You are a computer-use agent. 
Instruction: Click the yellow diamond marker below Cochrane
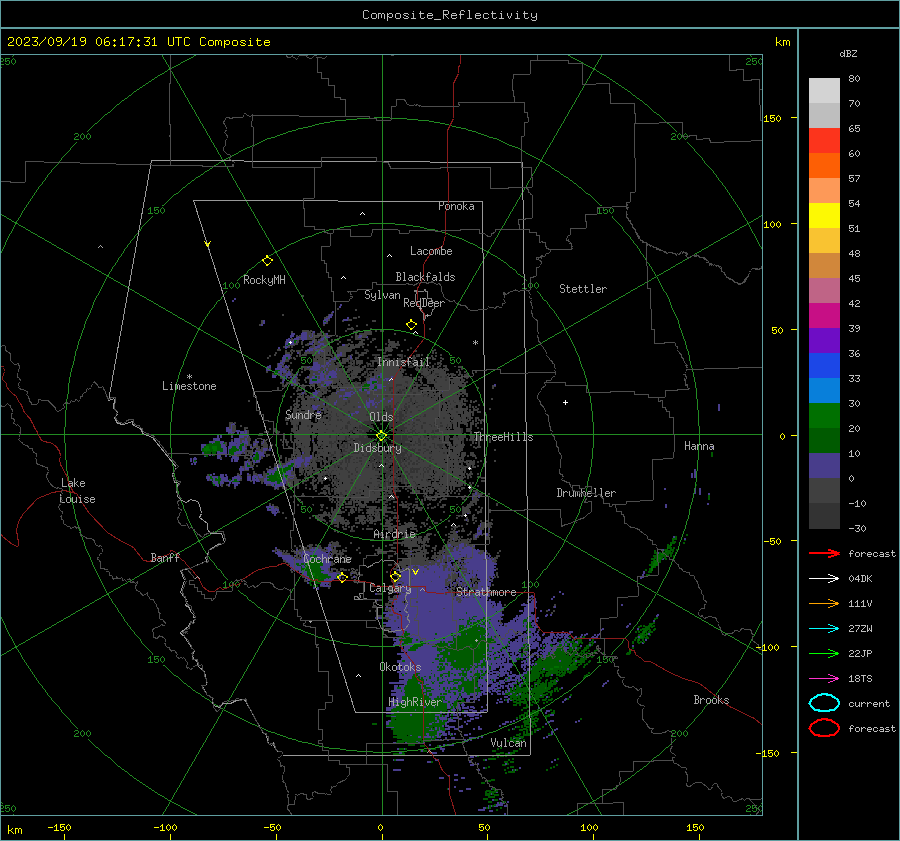point(342,578)
